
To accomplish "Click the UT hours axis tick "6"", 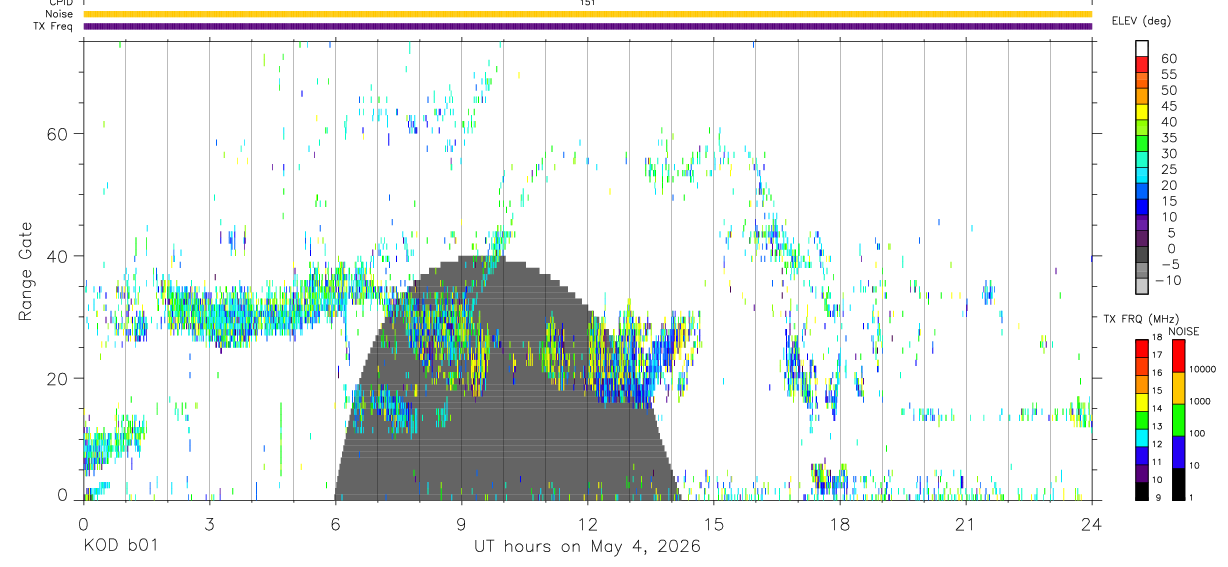I will click(335, 523).
